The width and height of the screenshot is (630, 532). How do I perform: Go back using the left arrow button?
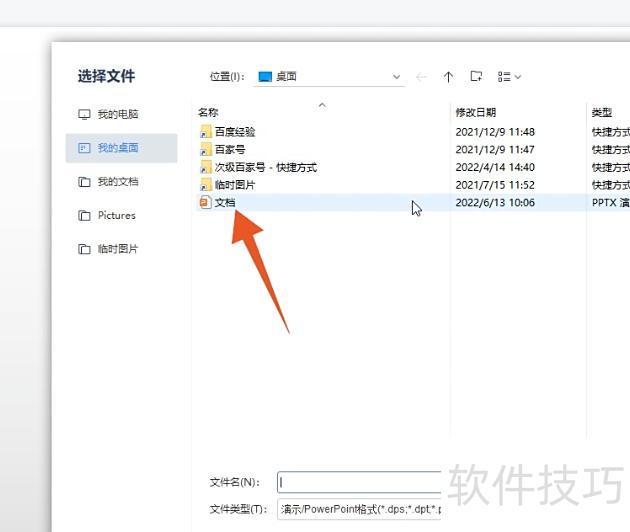coord(421,76)
